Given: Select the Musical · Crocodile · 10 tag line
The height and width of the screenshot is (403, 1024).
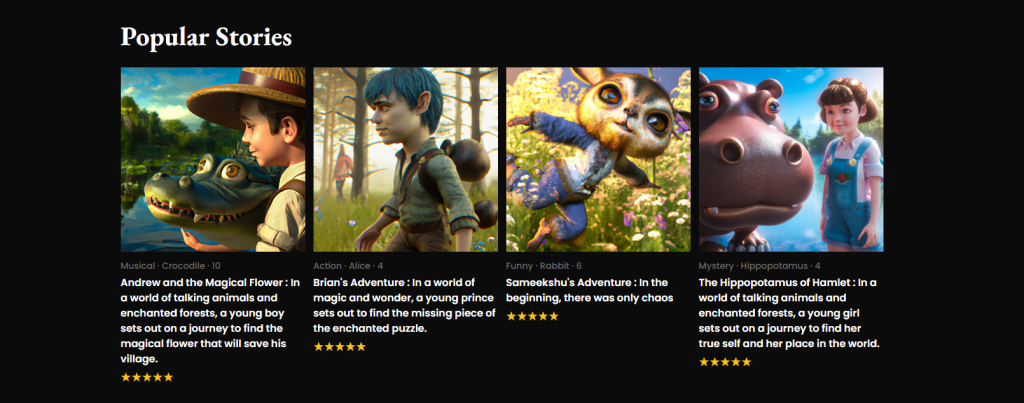Looking at the screenshot, I should pos(170,266).
